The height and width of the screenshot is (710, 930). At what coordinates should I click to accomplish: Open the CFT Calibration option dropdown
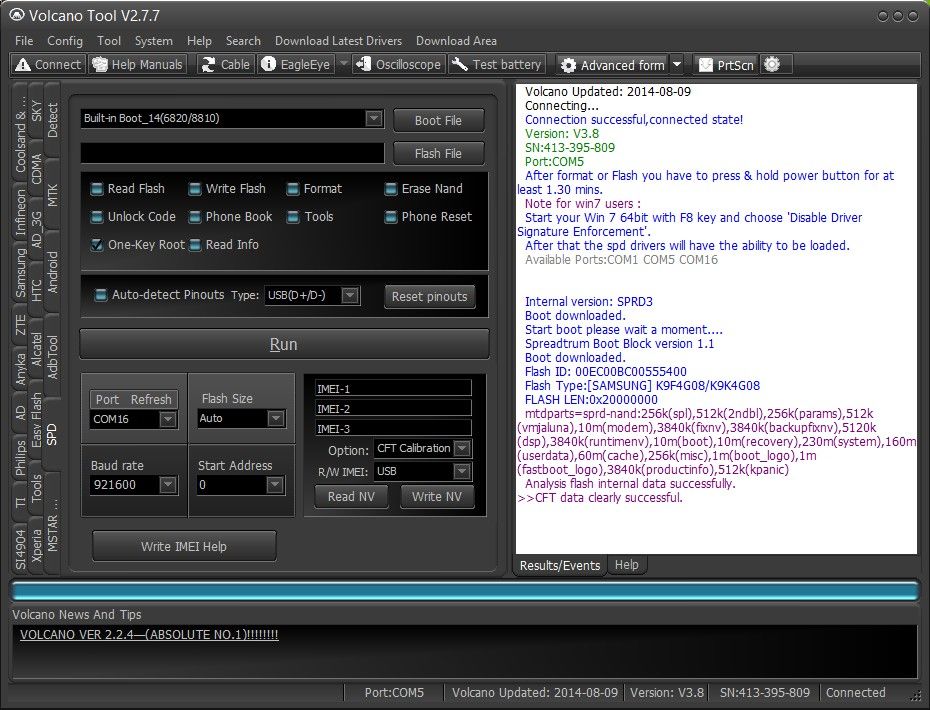point(462,448)
